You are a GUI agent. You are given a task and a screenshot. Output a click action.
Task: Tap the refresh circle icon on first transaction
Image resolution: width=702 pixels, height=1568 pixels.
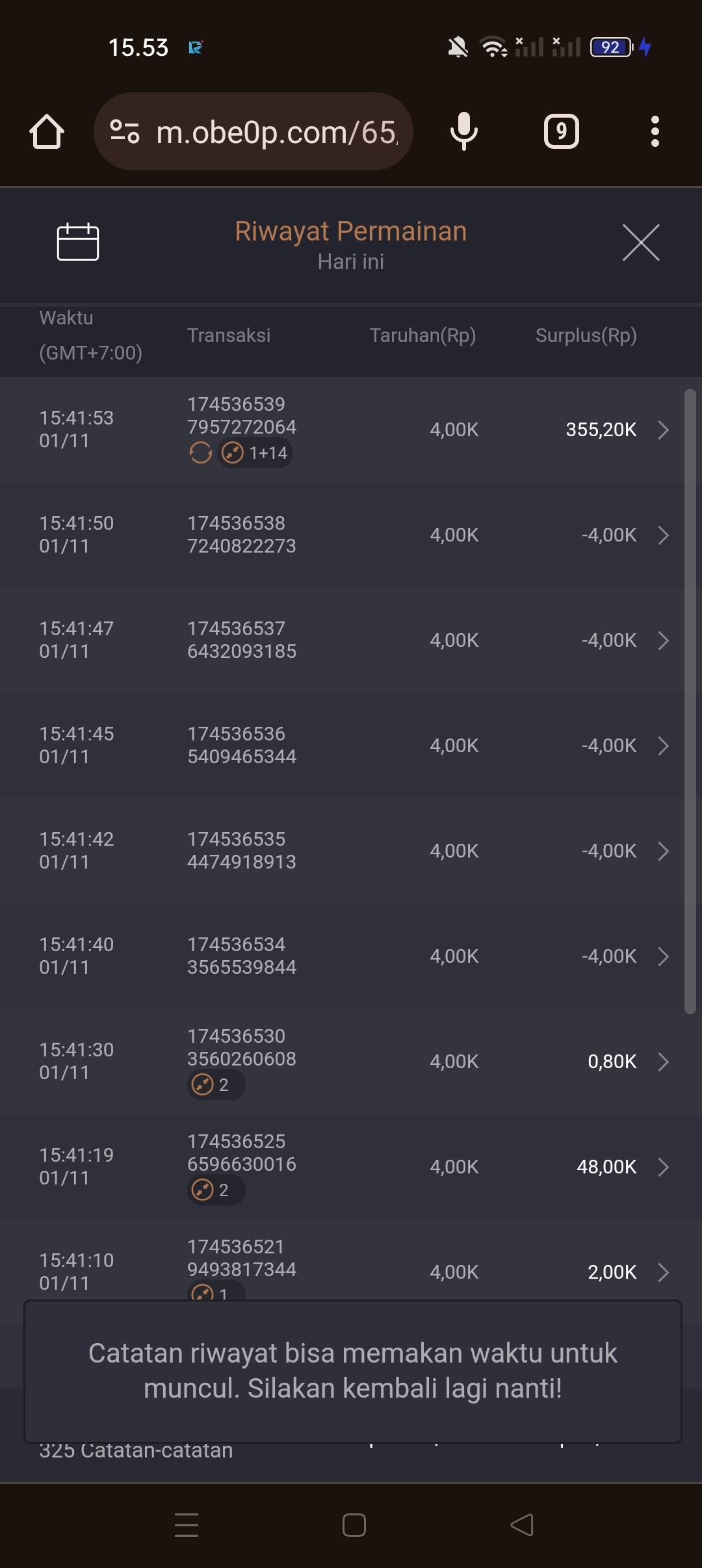pyautogui.click(x=200, y=452)
